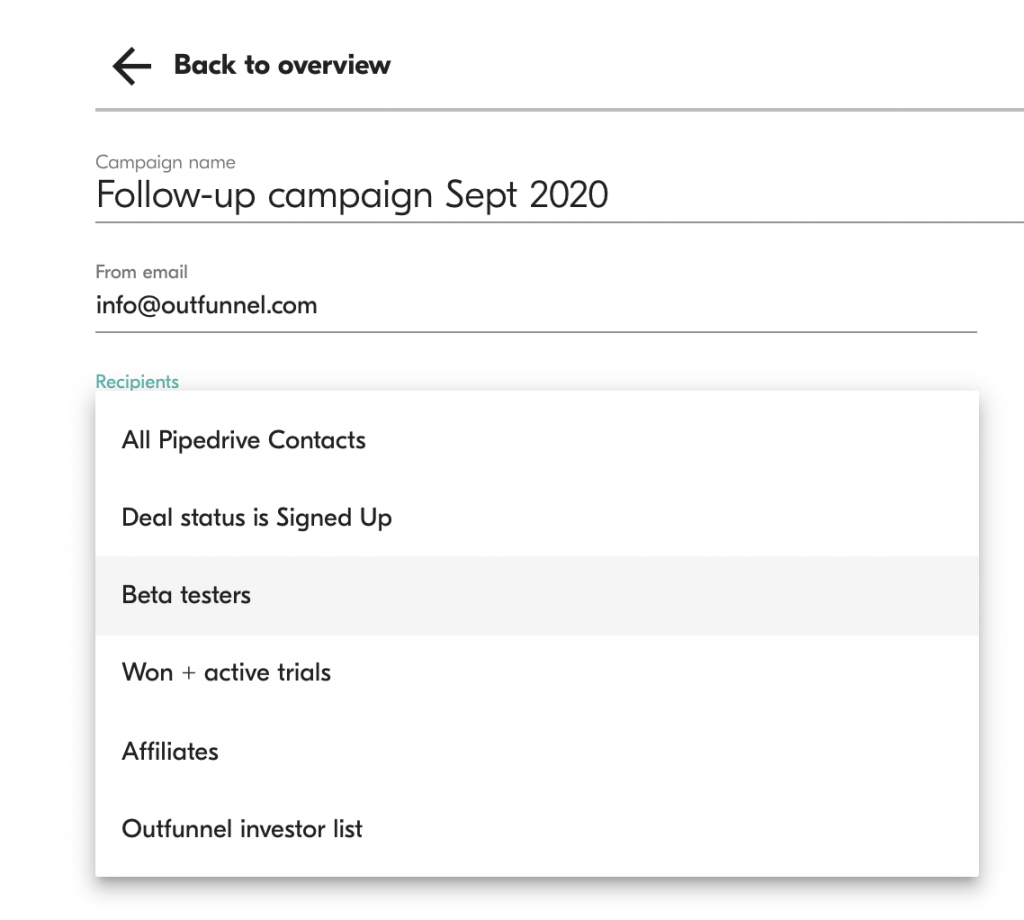
Task: Edit the campaign name field
Action: pyautogui.click(x=559, y=195)
